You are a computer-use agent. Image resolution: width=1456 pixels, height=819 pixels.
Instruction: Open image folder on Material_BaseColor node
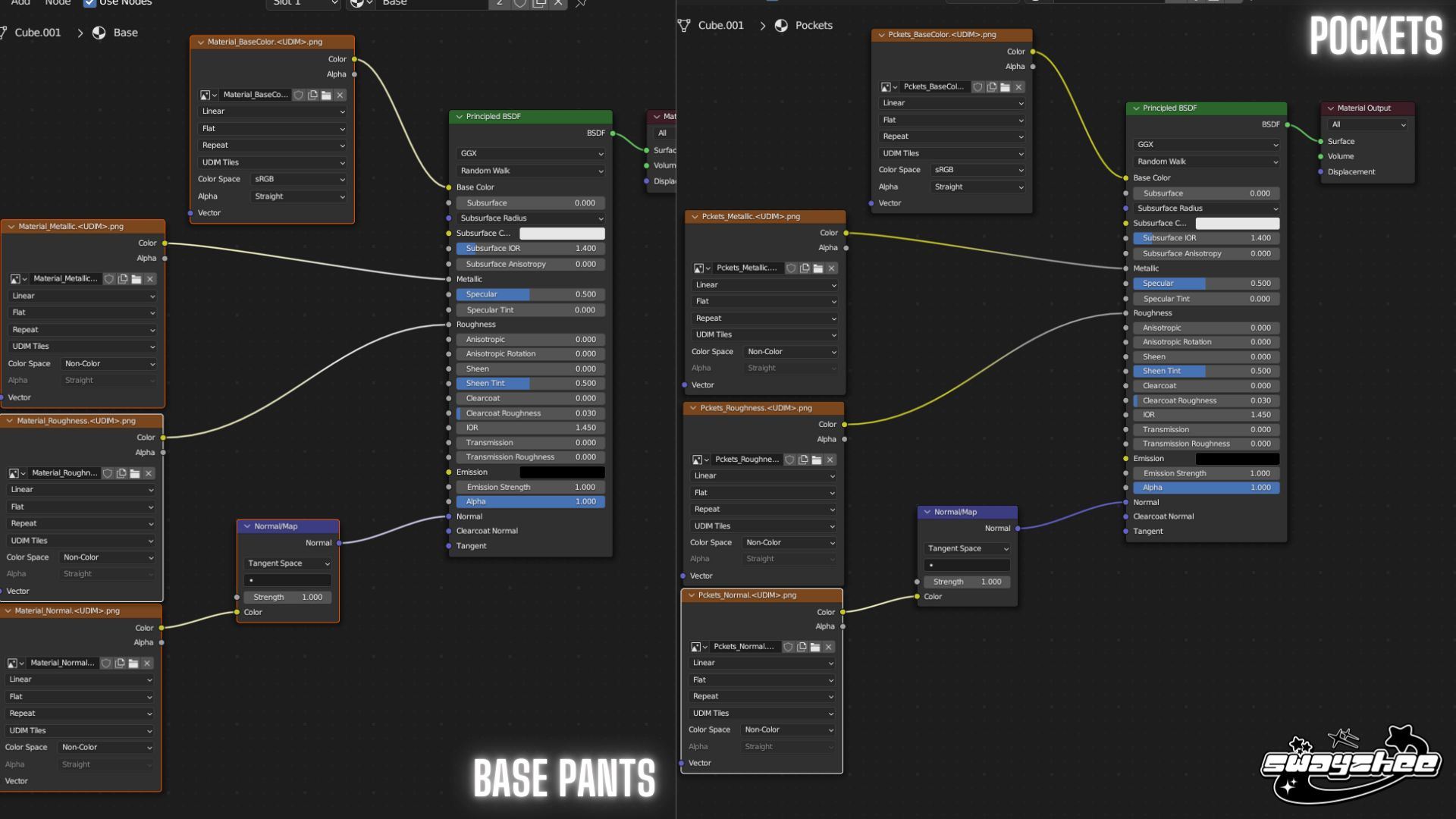tap(326, 95)
